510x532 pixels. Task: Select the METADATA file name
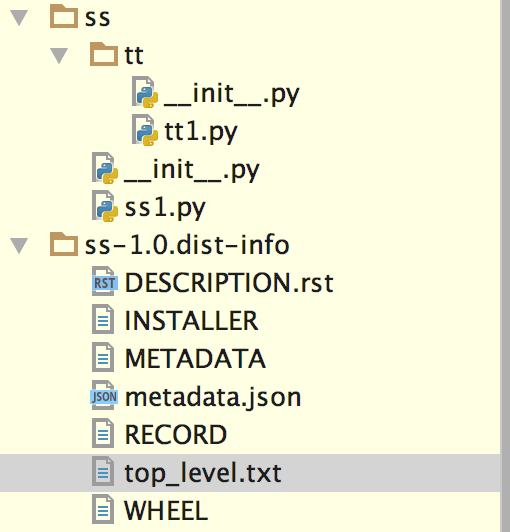coord(195,359)
